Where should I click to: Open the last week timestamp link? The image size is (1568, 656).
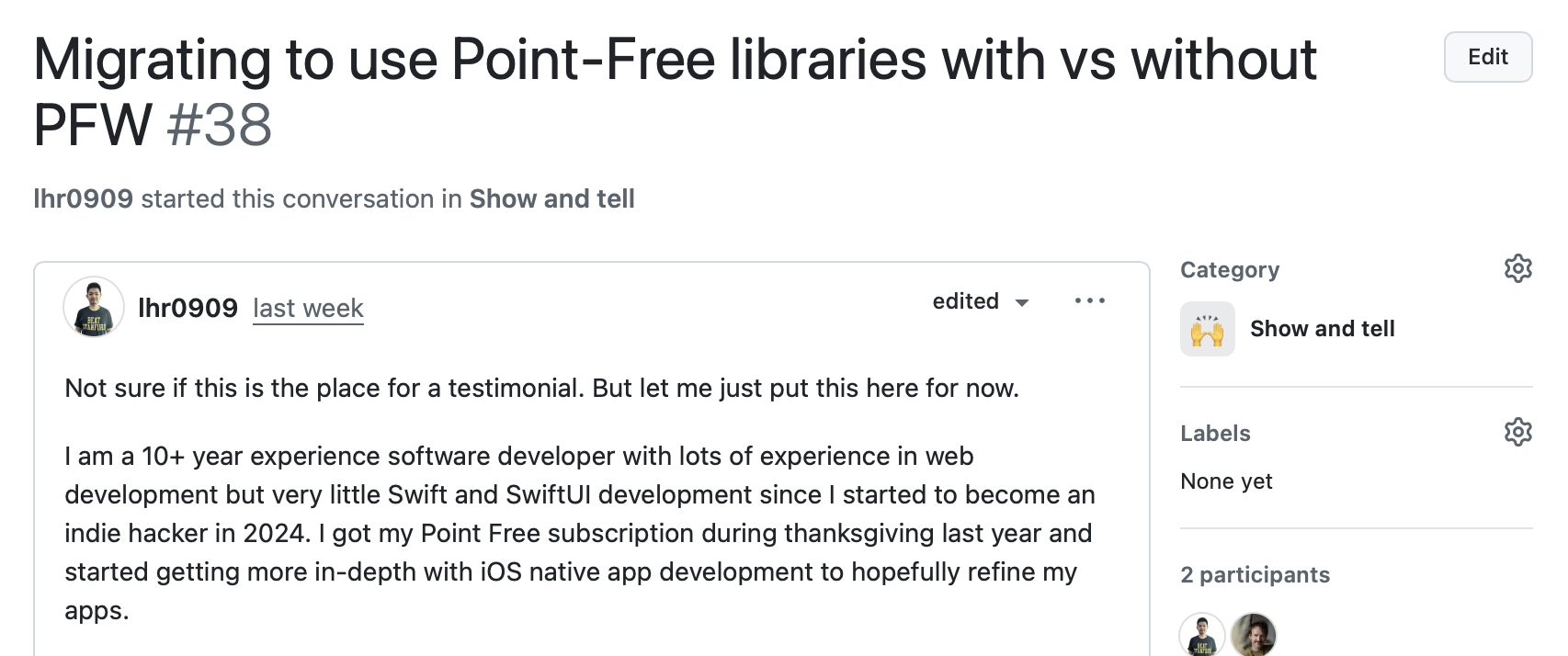pyautogui.click(x=308, y=309)
